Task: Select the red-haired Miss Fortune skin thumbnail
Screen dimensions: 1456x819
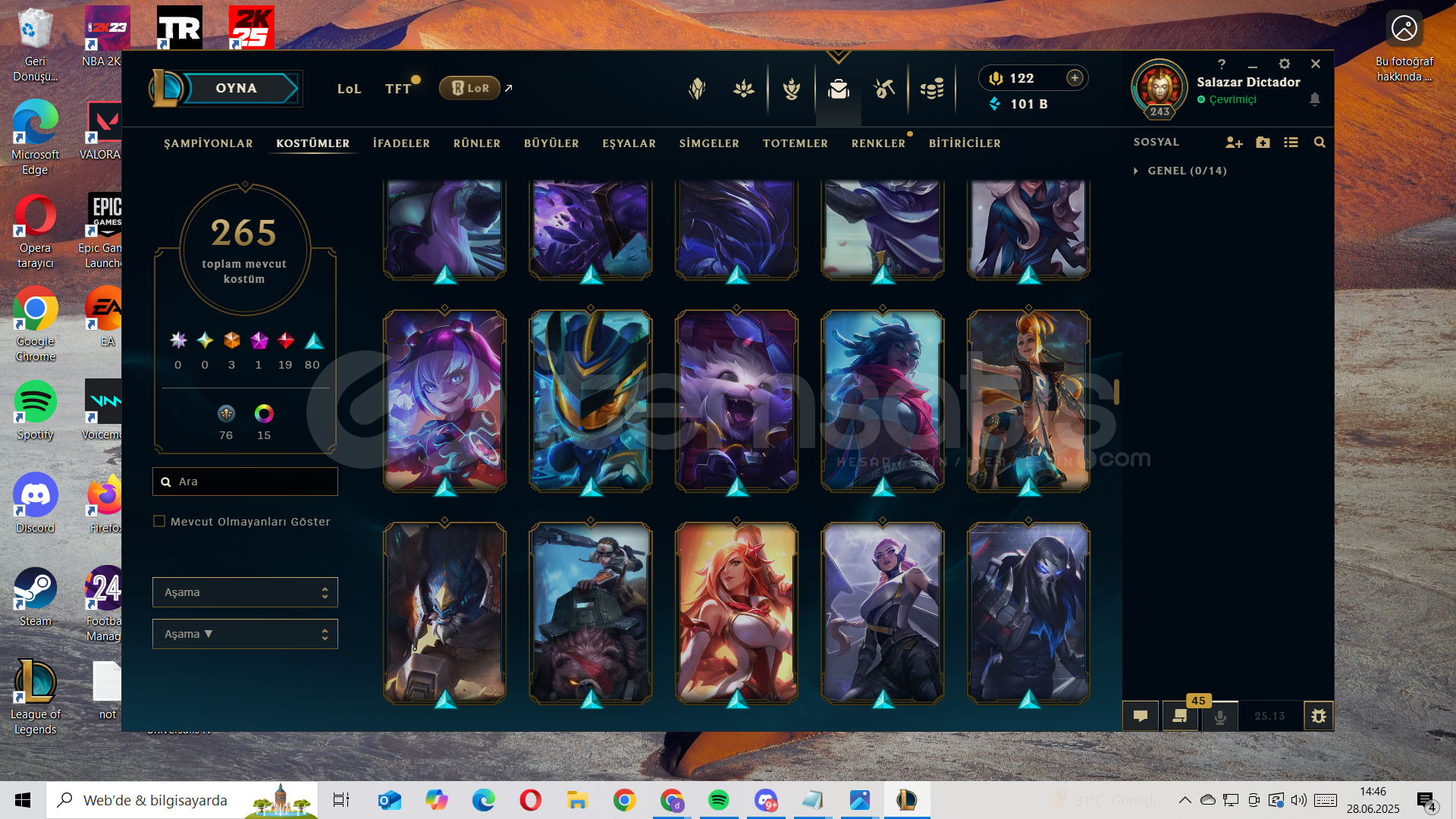Action: (x=736, y=613)
